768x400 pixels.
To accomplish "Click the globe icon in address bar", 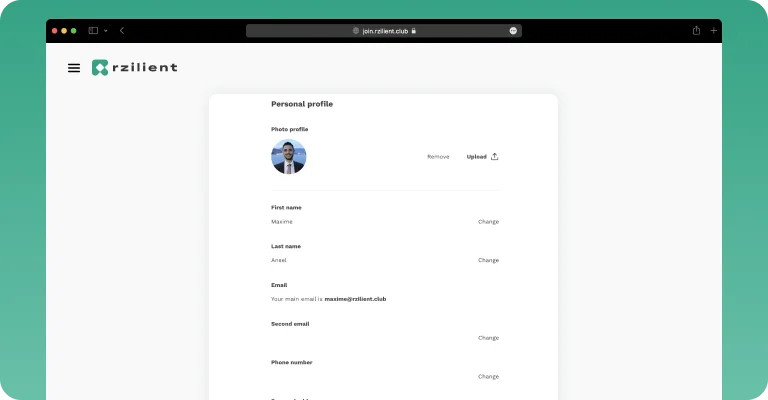I will click(356, 31).
